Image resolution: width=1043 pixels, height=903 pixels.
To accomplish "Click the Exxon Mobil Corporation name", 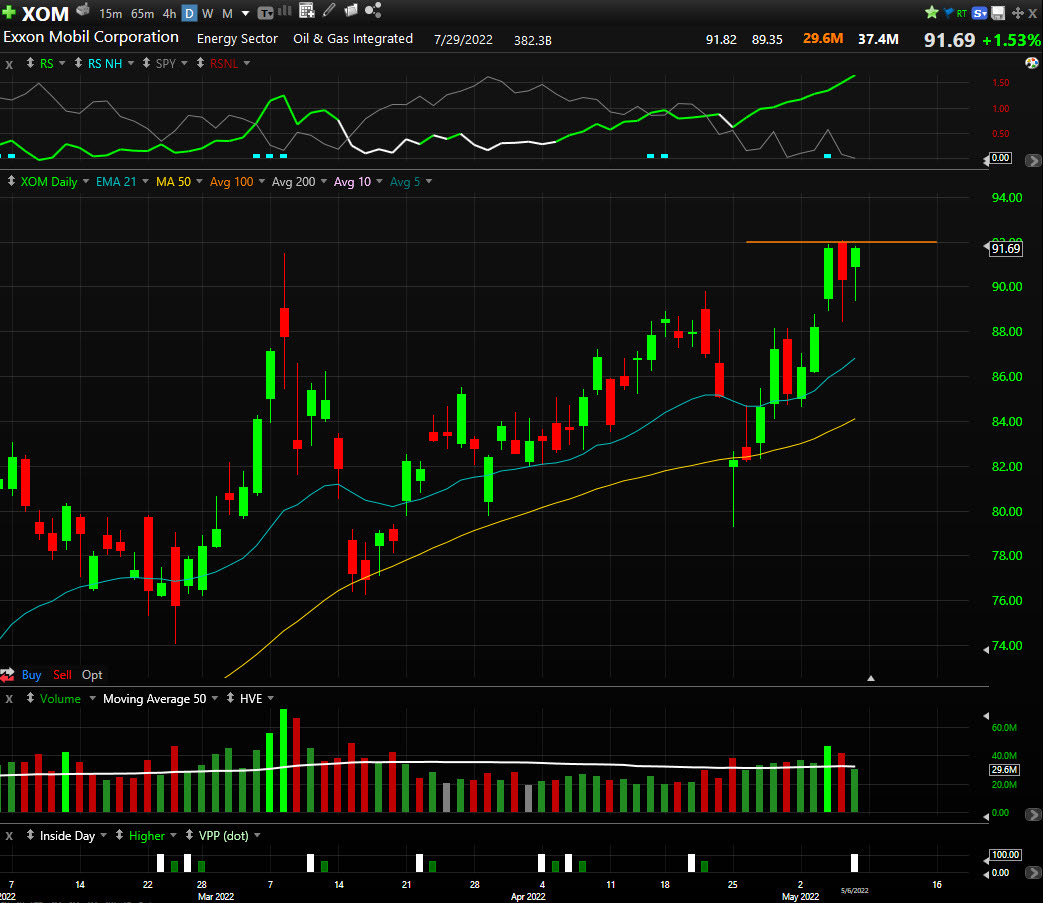I will click(x=91, y=37).
